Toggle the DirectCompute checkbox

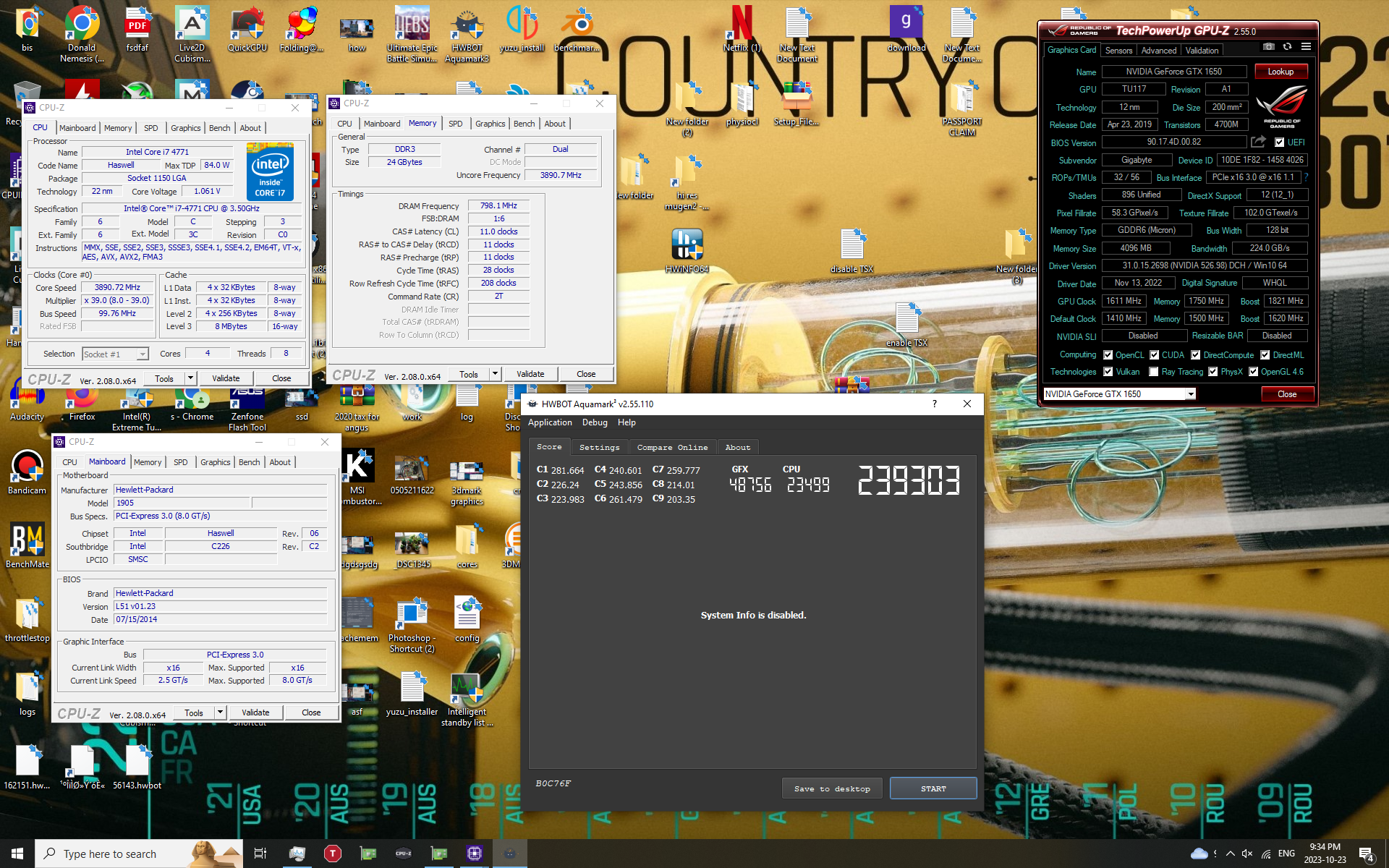pyautogui.click(x=1196, y=355)
